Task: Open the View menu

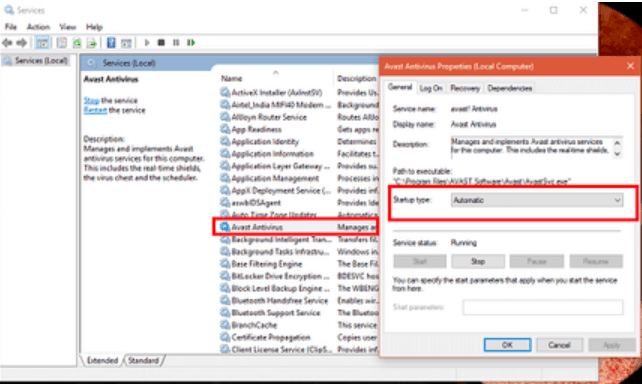Action: 68,27
